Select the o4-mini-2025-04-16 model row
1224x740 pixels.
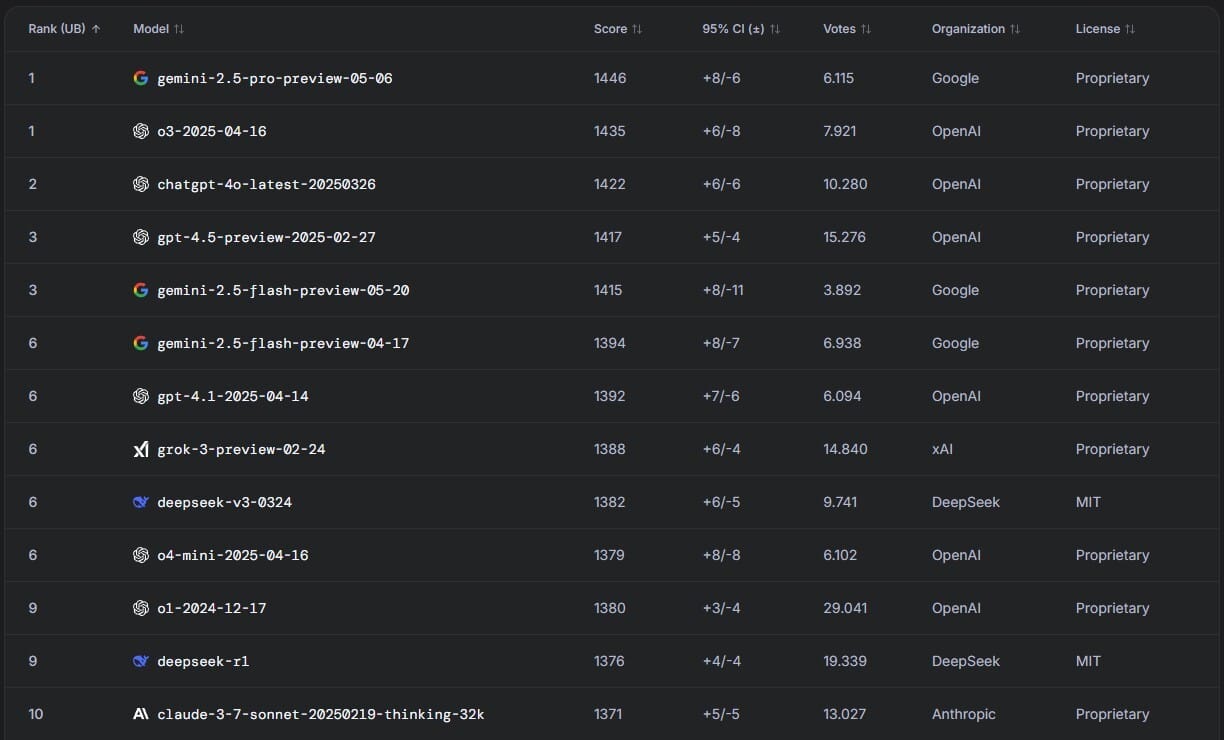[x=612, y=555]
